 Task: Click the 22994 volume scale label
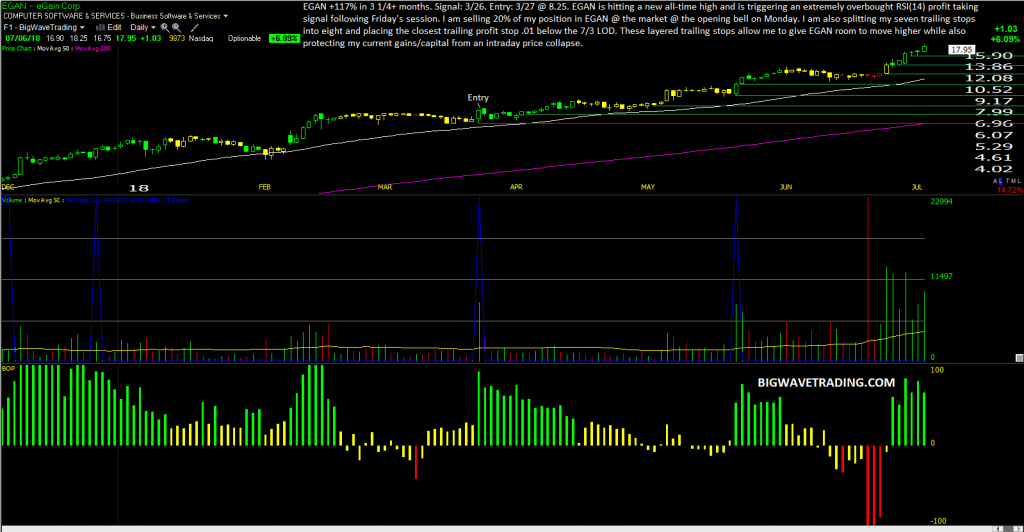click(x=941, y=202)
